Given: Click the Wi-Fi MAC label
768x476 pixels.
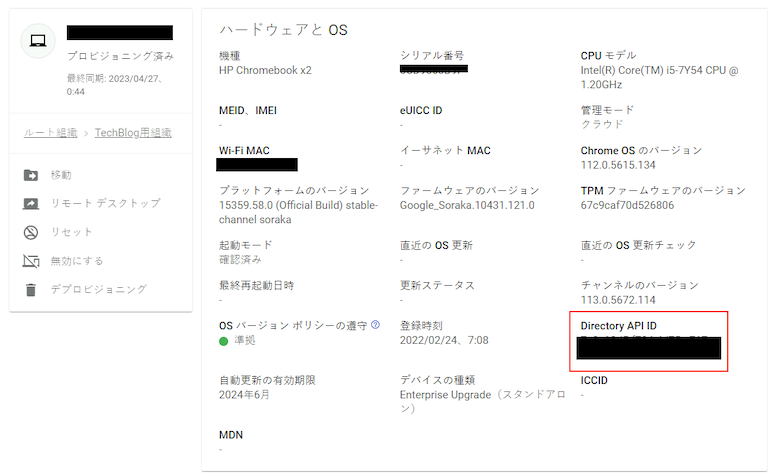Looking at the screenshot, I should point(244,150).
